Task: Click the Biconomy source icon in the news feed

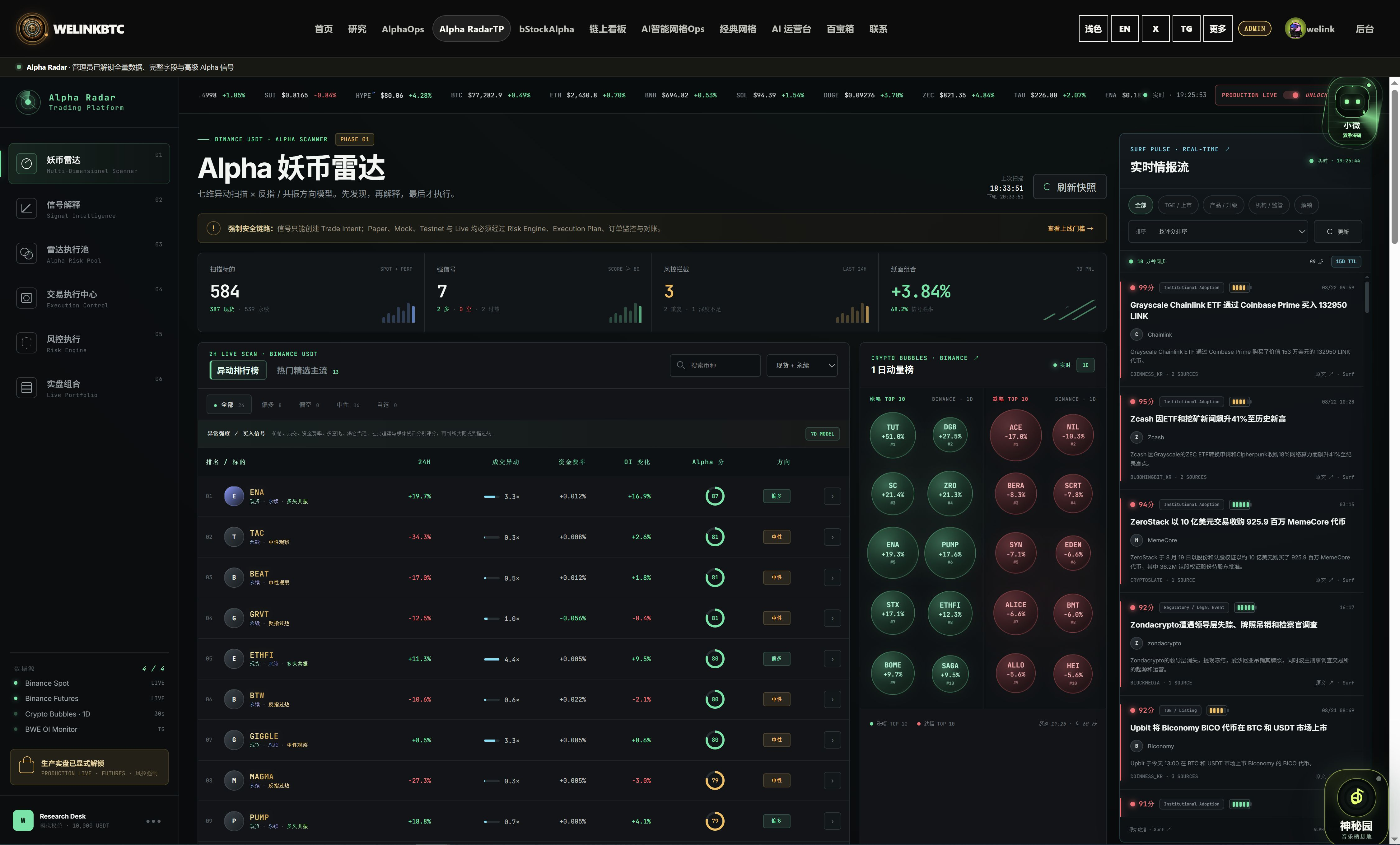Action: point(1136,746)
